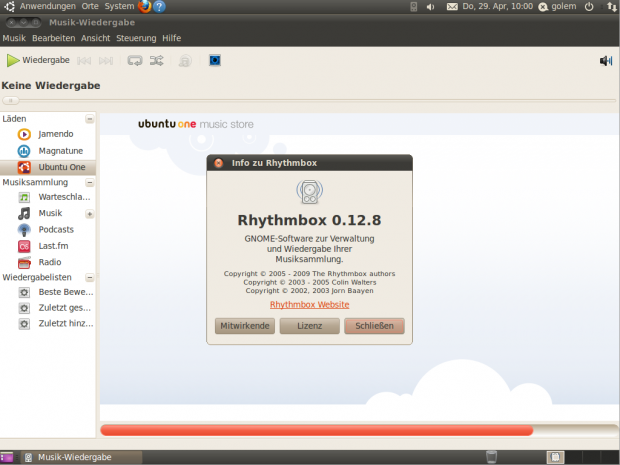620x465 pixels.
Task: Open the golem user status menu
Action: click(558, 7)
